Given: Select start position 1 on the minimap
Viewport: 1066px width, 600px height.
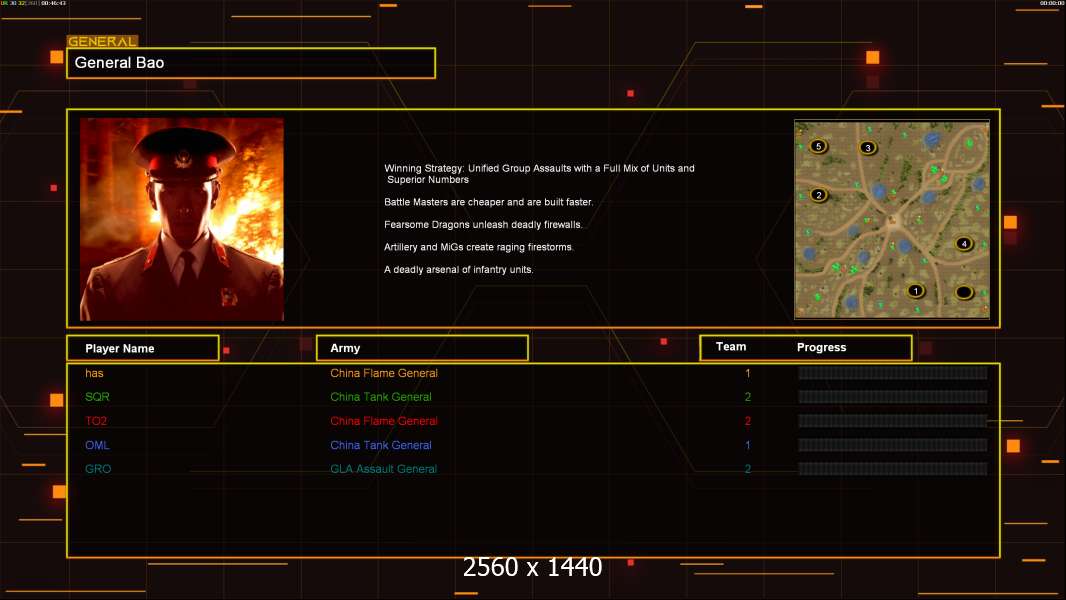Looking at the screenshot, I should point(916,291).
